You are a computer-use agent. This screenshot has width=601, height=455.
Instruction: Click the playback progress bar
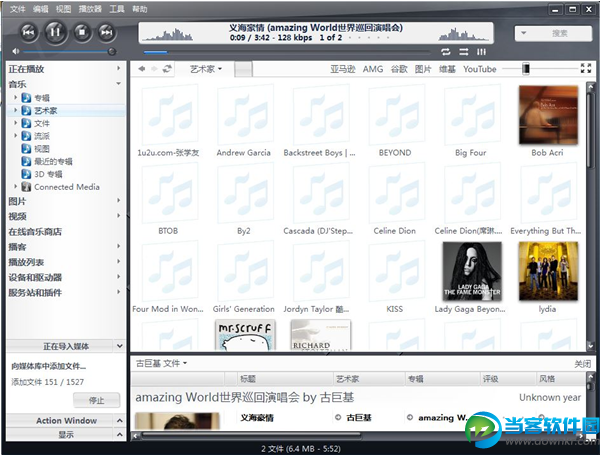pyautogui.click(x=286, y=52)
